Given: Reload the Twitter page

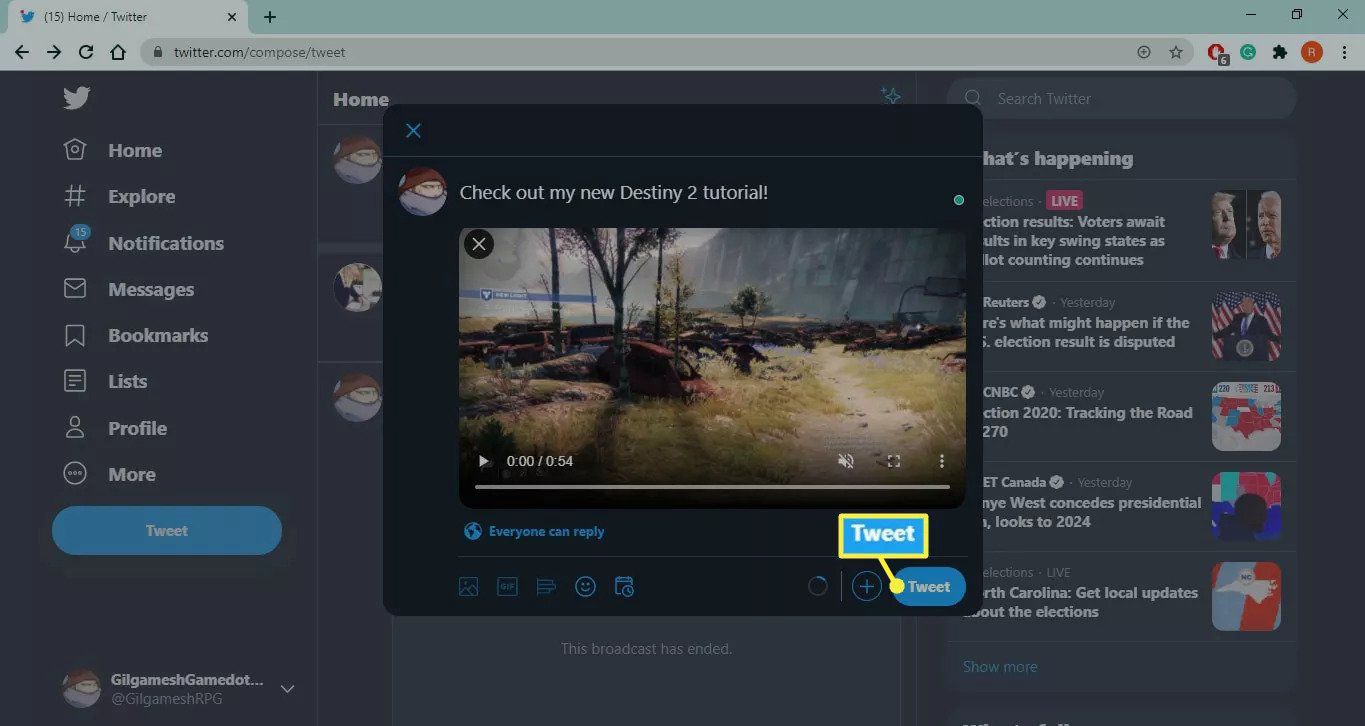Looking at the screenshot, I should 86,52.
